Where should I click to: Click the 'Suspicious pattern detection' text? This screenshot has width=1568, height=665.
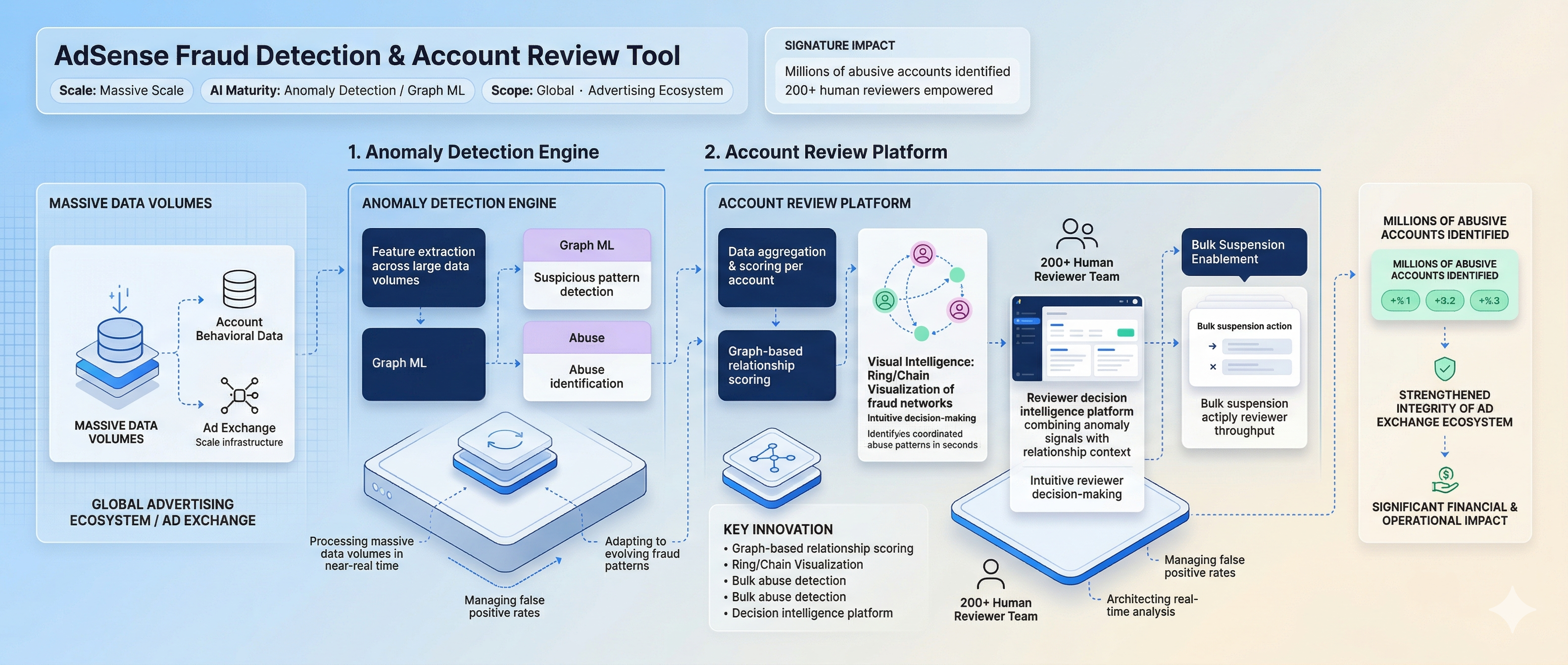click(x=587, y=284)
